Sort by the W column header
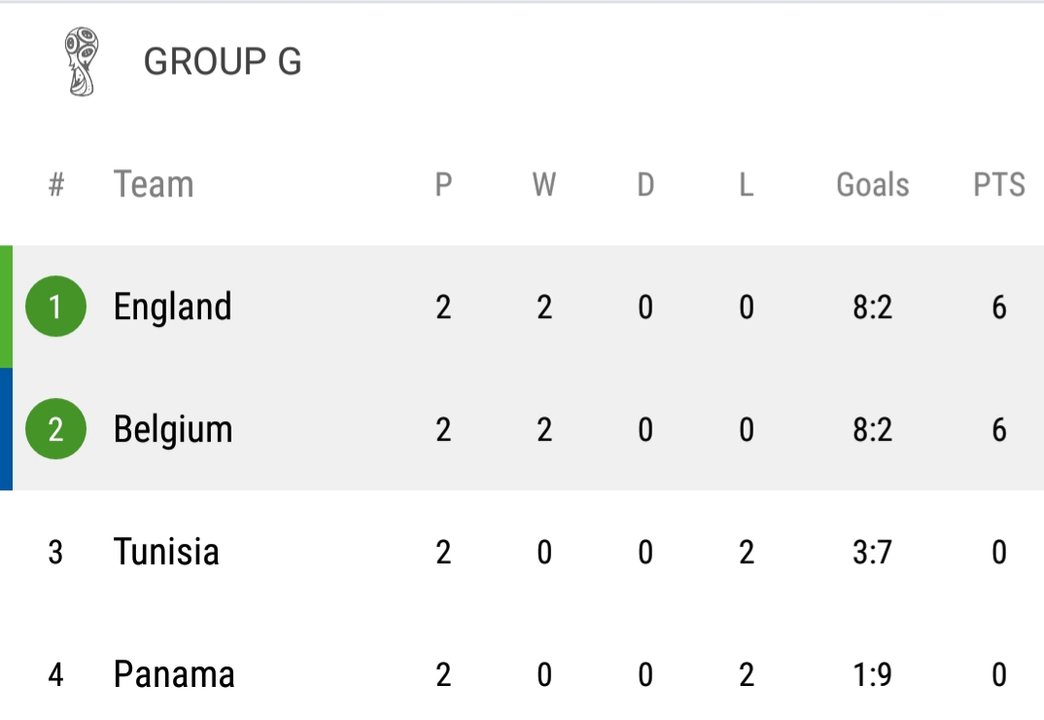 coord(544,184)
